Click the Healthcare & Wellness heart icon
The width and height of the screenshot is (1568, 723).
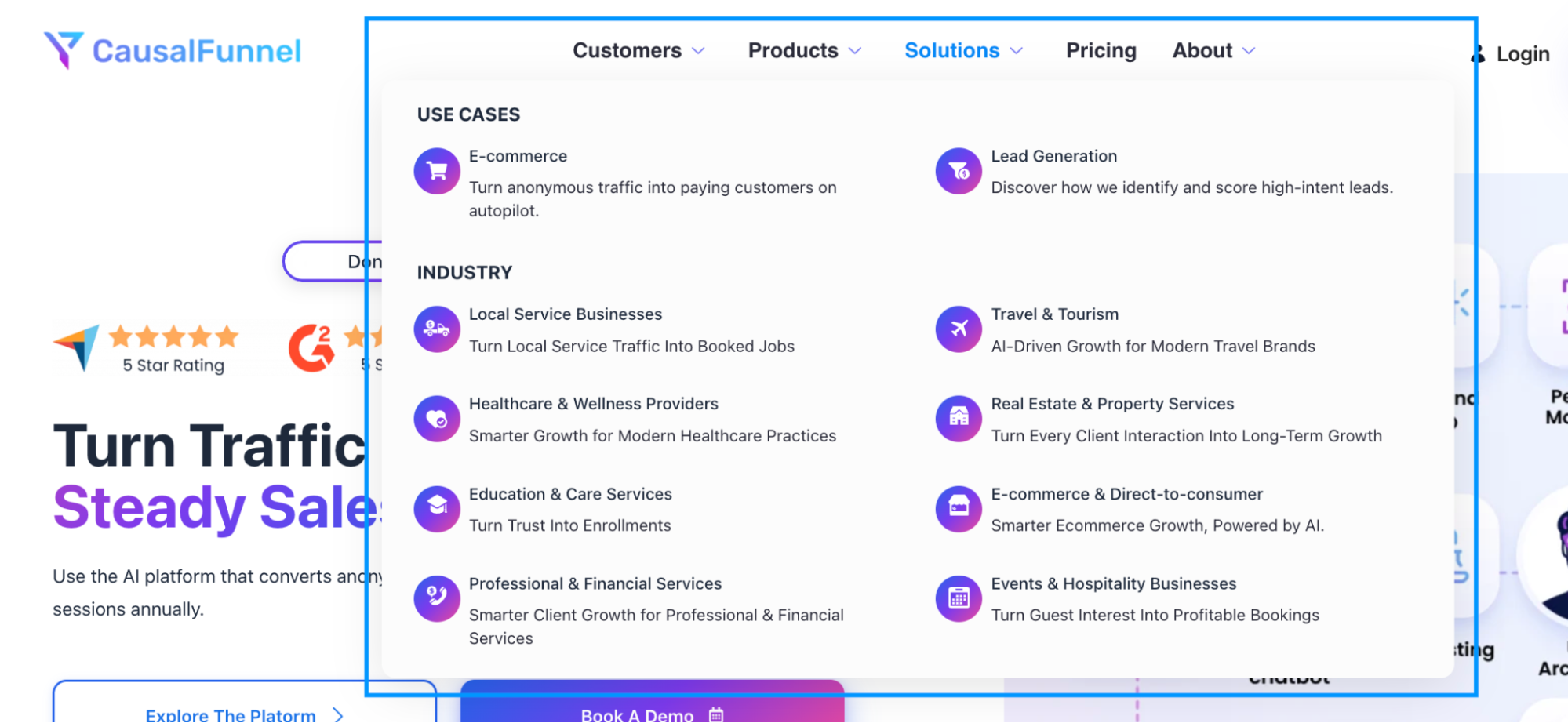click(x=436, y=418)
